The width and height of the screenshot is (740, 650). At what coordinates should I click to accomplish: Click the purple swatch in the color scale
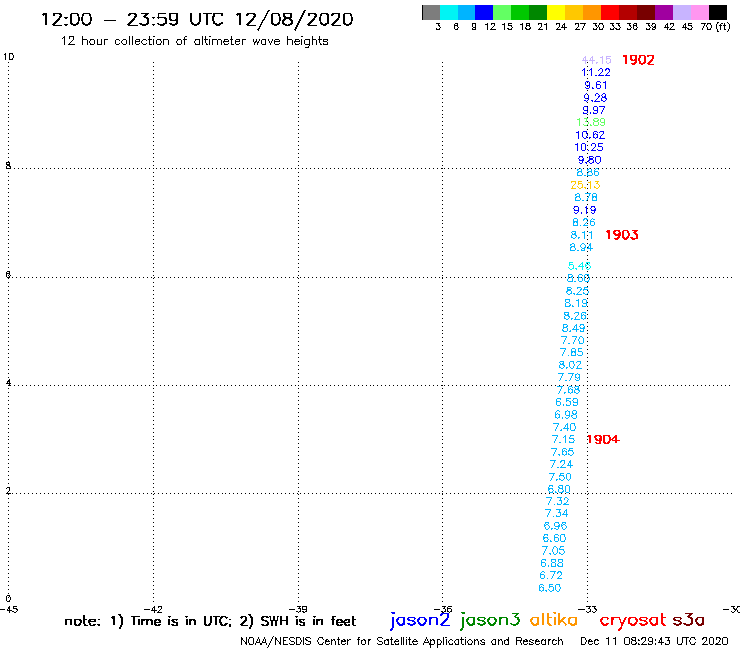[x=664, y=12]
